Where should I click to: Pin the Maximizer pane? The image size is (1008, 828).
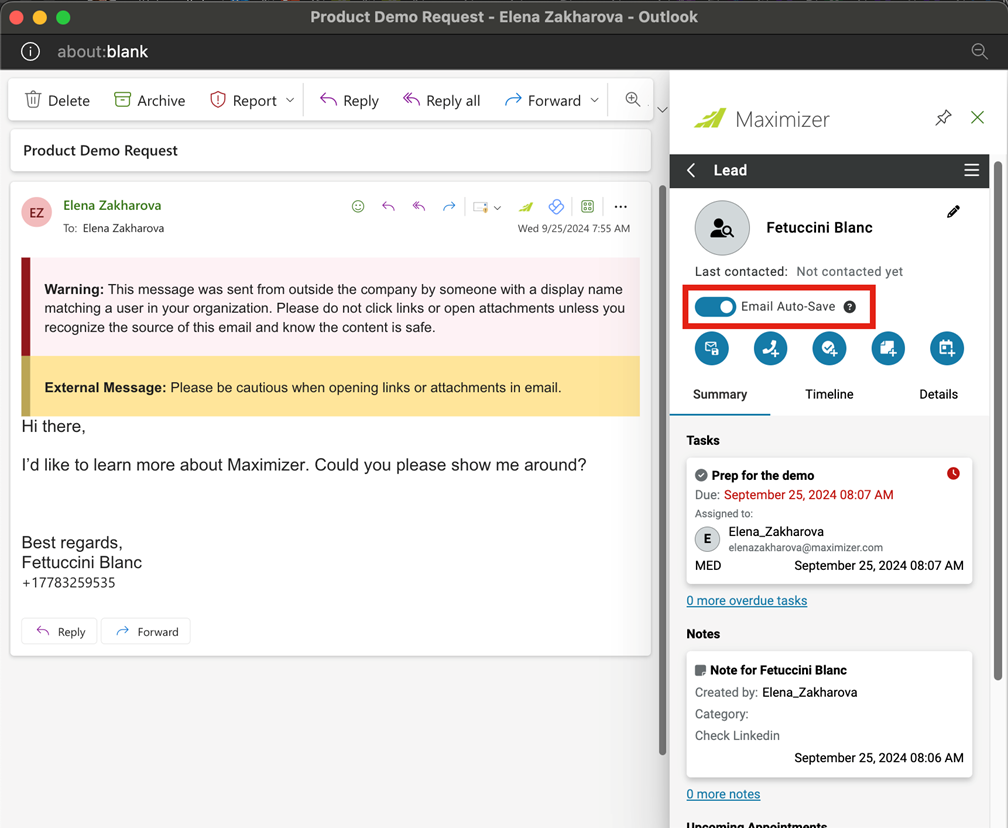pyautogui.click(x=943, y=118)
